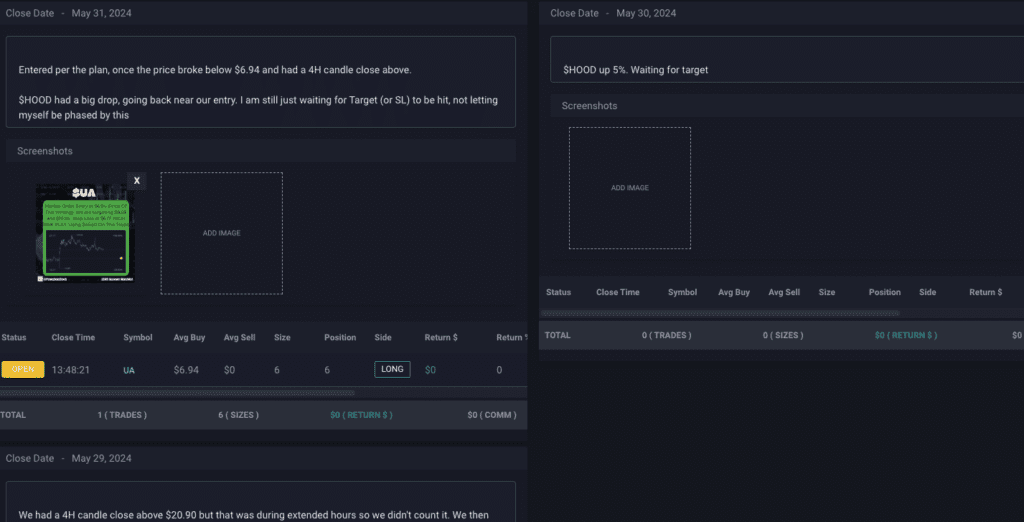Viewport: 1024px width, 522px height.
Task: Remove the UA screenshot with the X button
Action: [137, 181]
